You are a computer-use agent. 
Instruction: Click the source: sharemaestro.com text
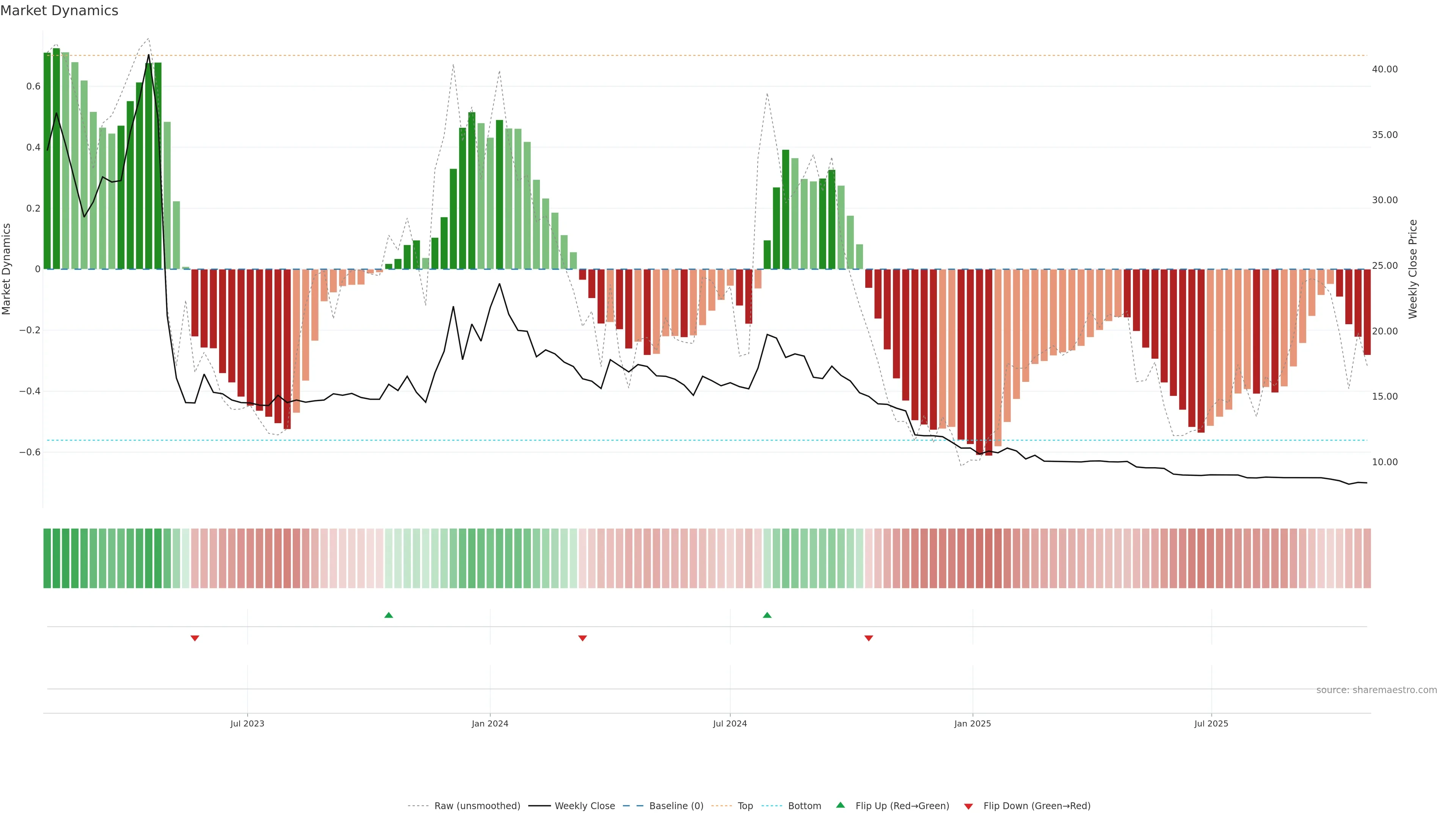(x=1376, y=690)
